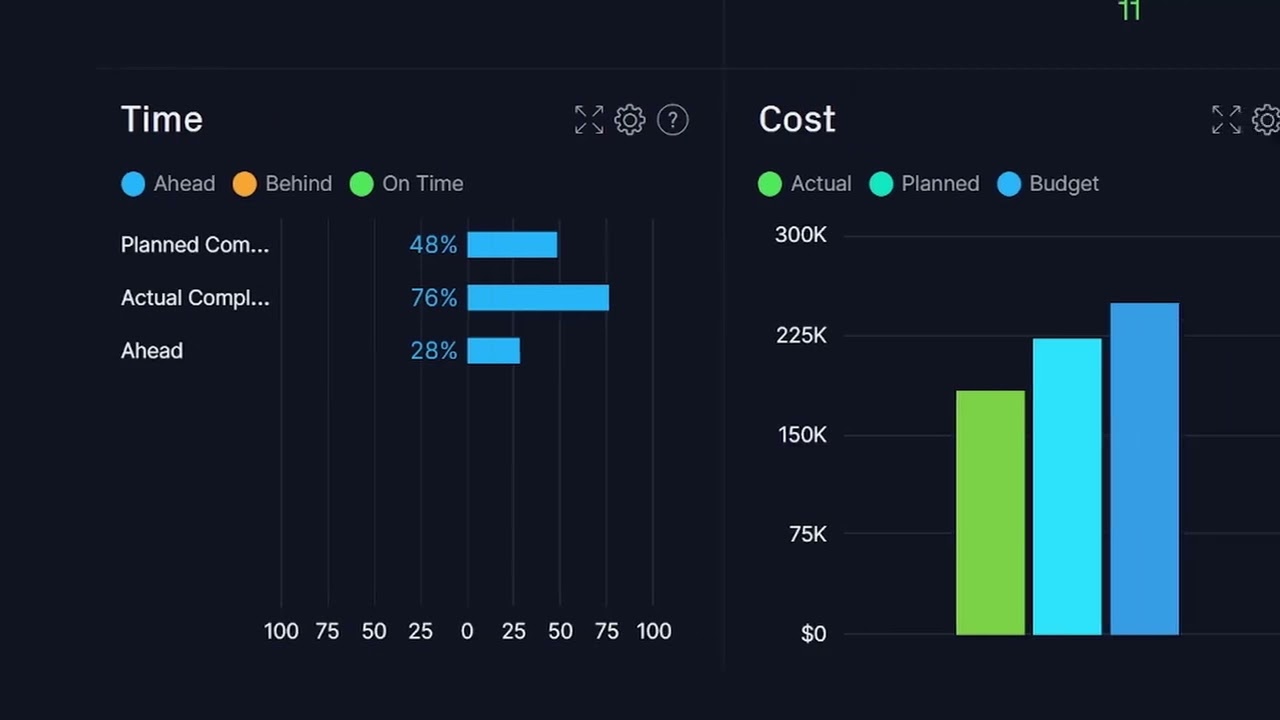
Task: Click the Ahead 28% bar
Action: click(494, 351)
